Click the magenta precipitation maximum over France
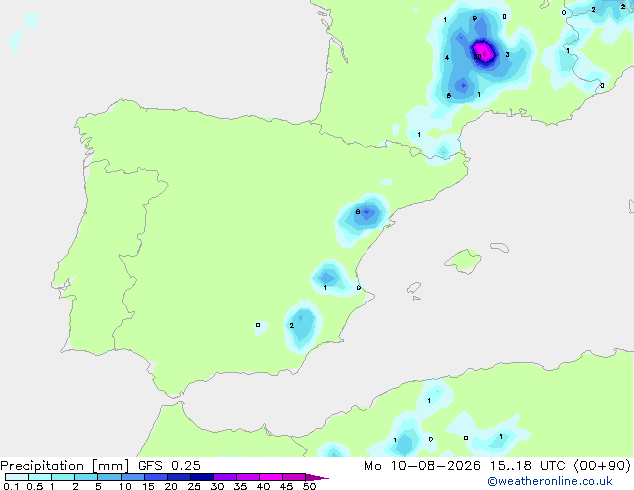This screenshot has width=634, height=490. 484,53
